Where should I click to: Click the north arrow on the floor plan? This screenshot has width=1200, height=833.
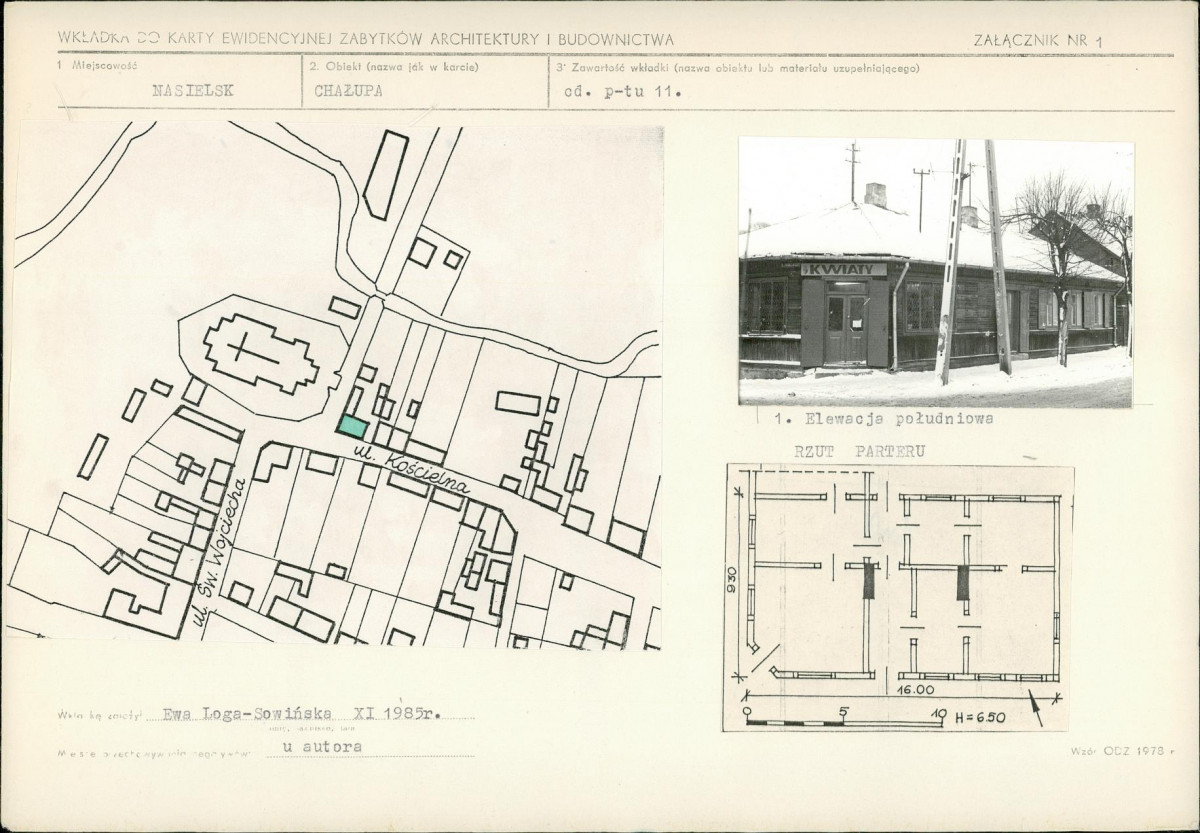[x=1035, y=707]
